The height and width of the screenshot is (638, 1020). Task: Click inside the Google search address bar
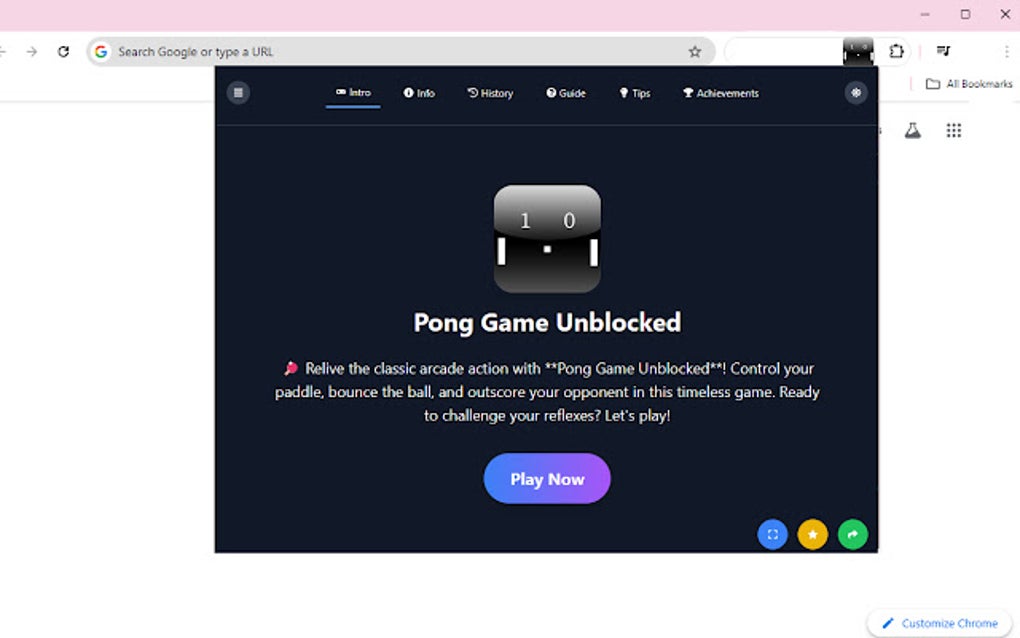300,51
